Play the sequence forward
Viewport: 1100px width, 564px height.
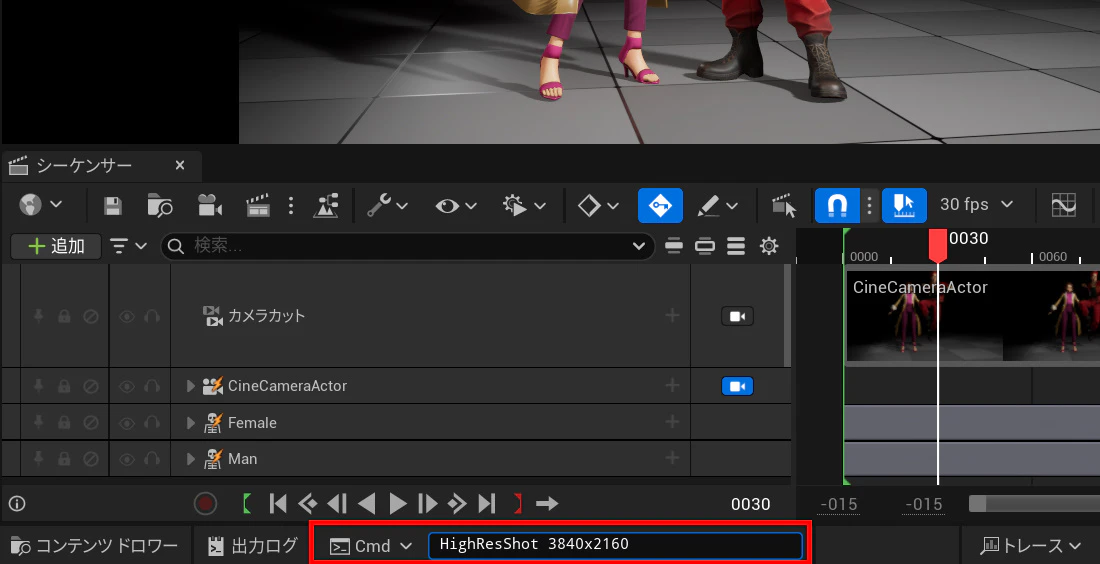pos(398,504)
